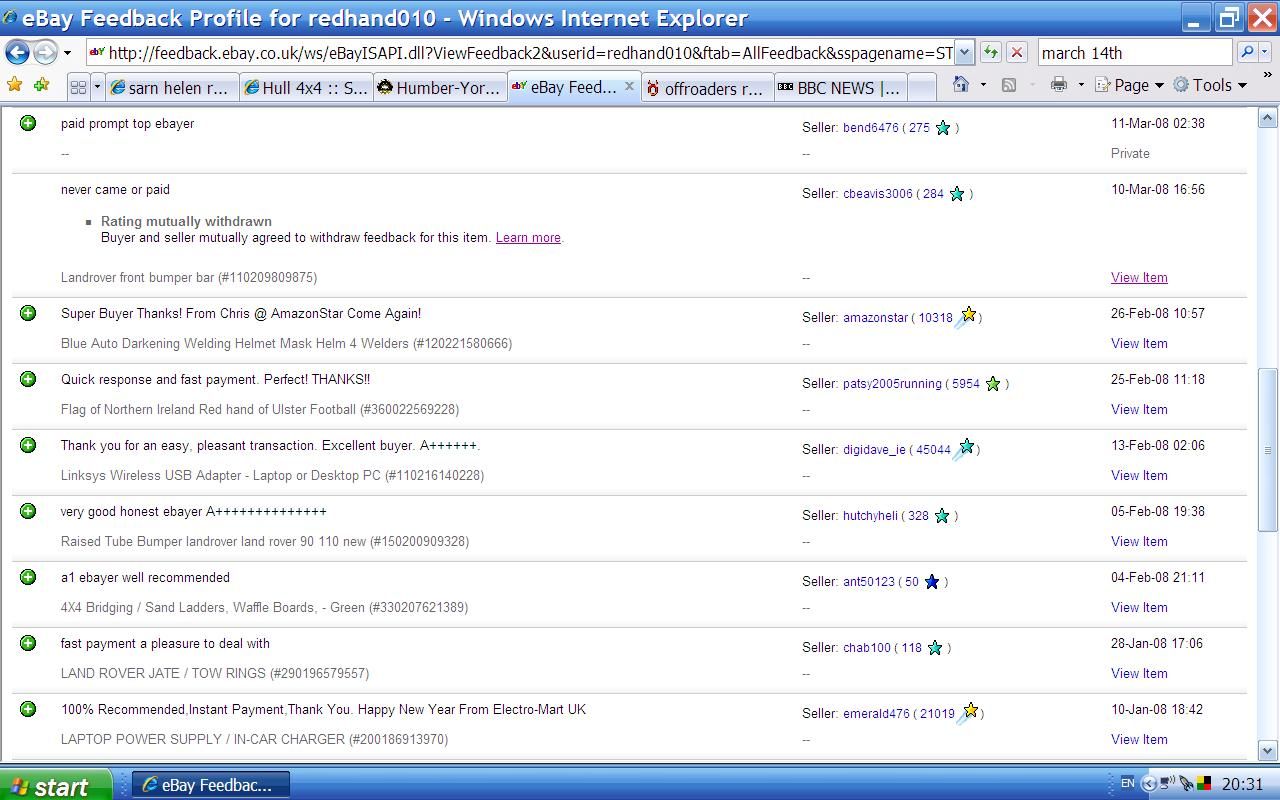The image size is (1280, 800).
Task: Select the eBay Feed... tab
Action: point(566,87)
